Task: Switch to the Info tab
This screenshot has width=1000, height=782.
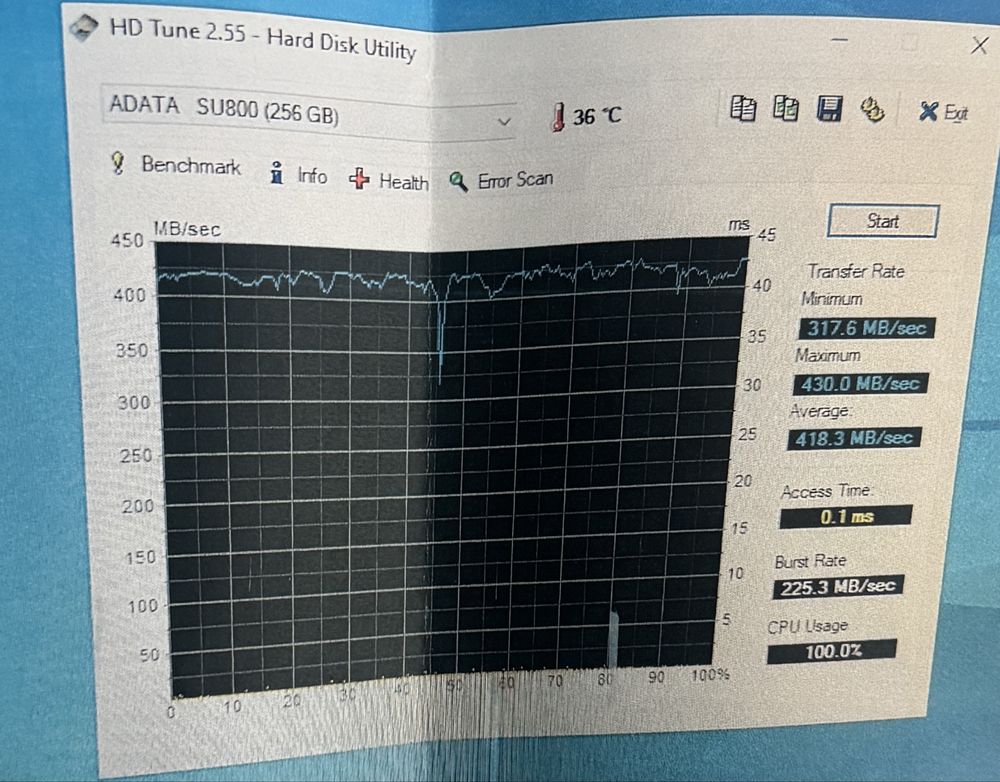Action: pyautogui.click(x=298, y=174)
